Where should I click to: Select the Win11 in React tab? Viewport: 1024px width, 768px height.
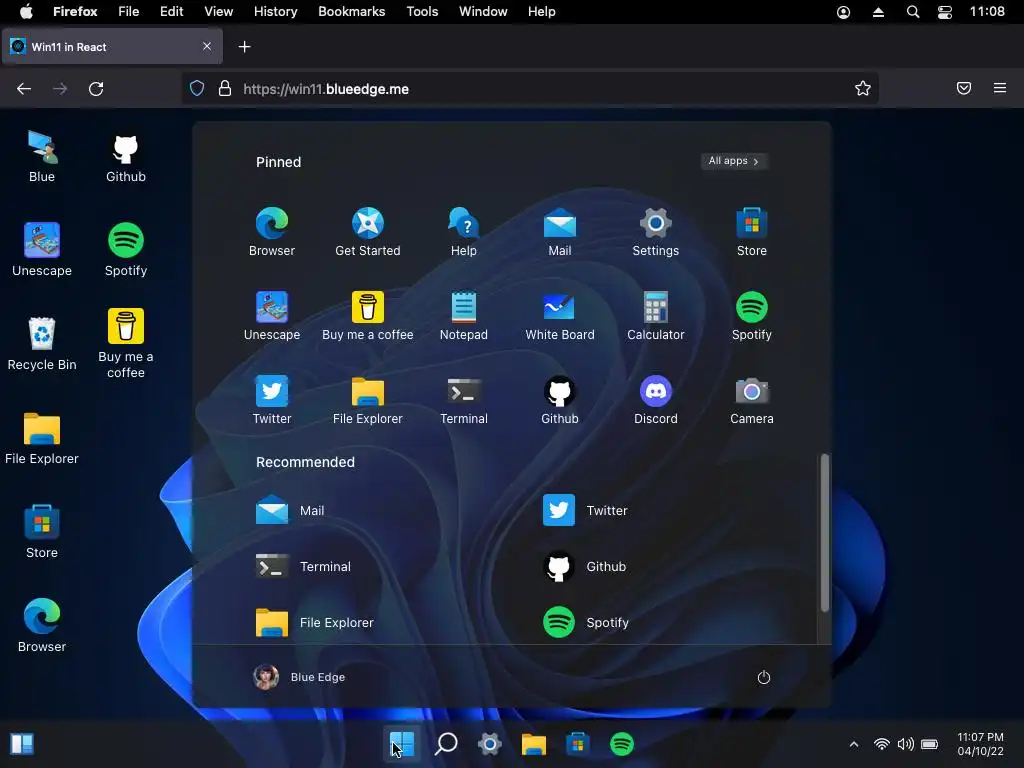click(112, 46)
